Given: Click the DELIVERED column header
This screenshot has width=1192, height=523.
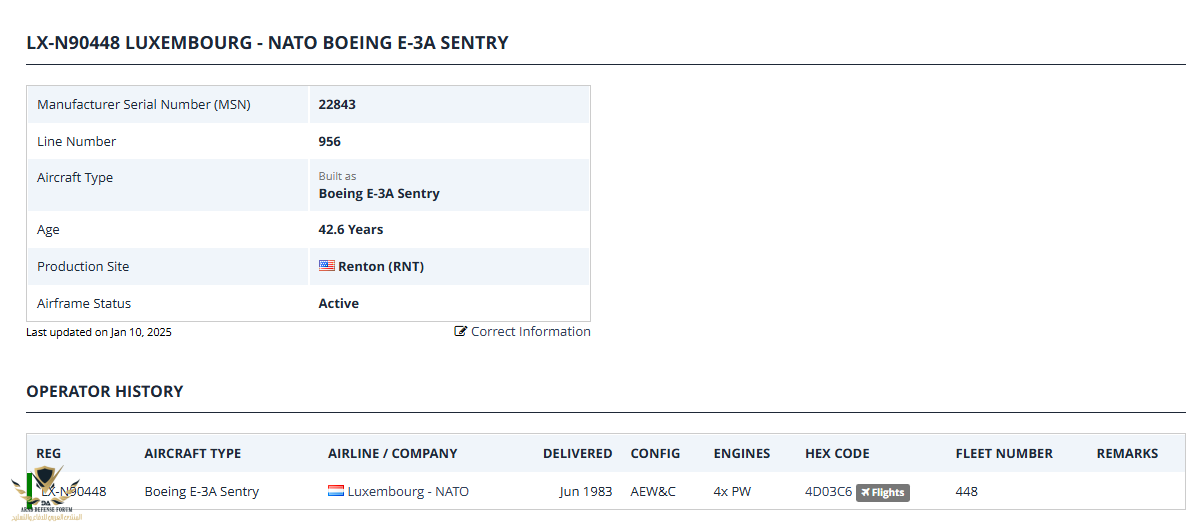Looking at the screenshot, I should click(577, 454).
